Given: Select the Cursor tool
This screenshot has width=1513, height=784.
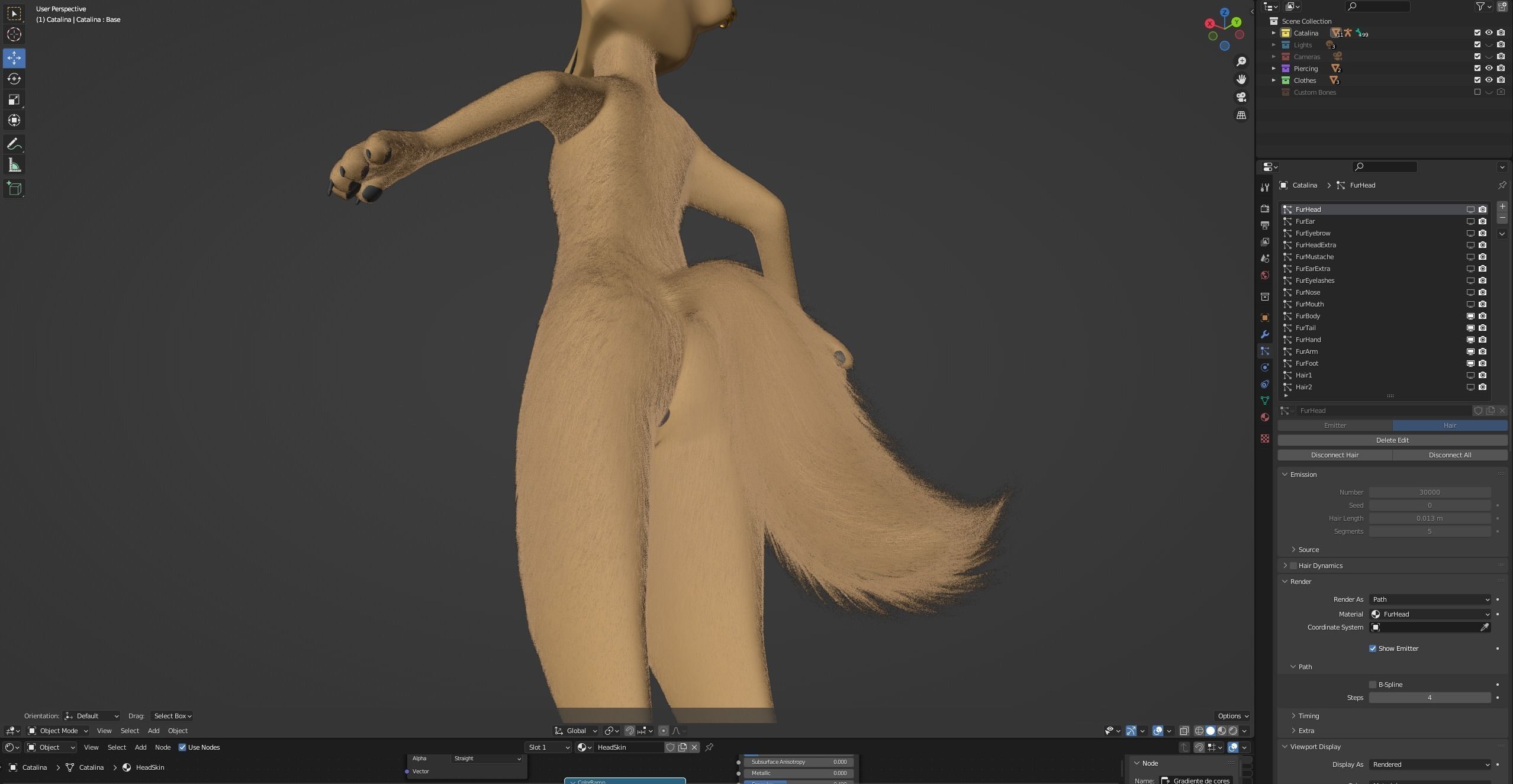Looking at the screenshot, I should click(14, 34).
